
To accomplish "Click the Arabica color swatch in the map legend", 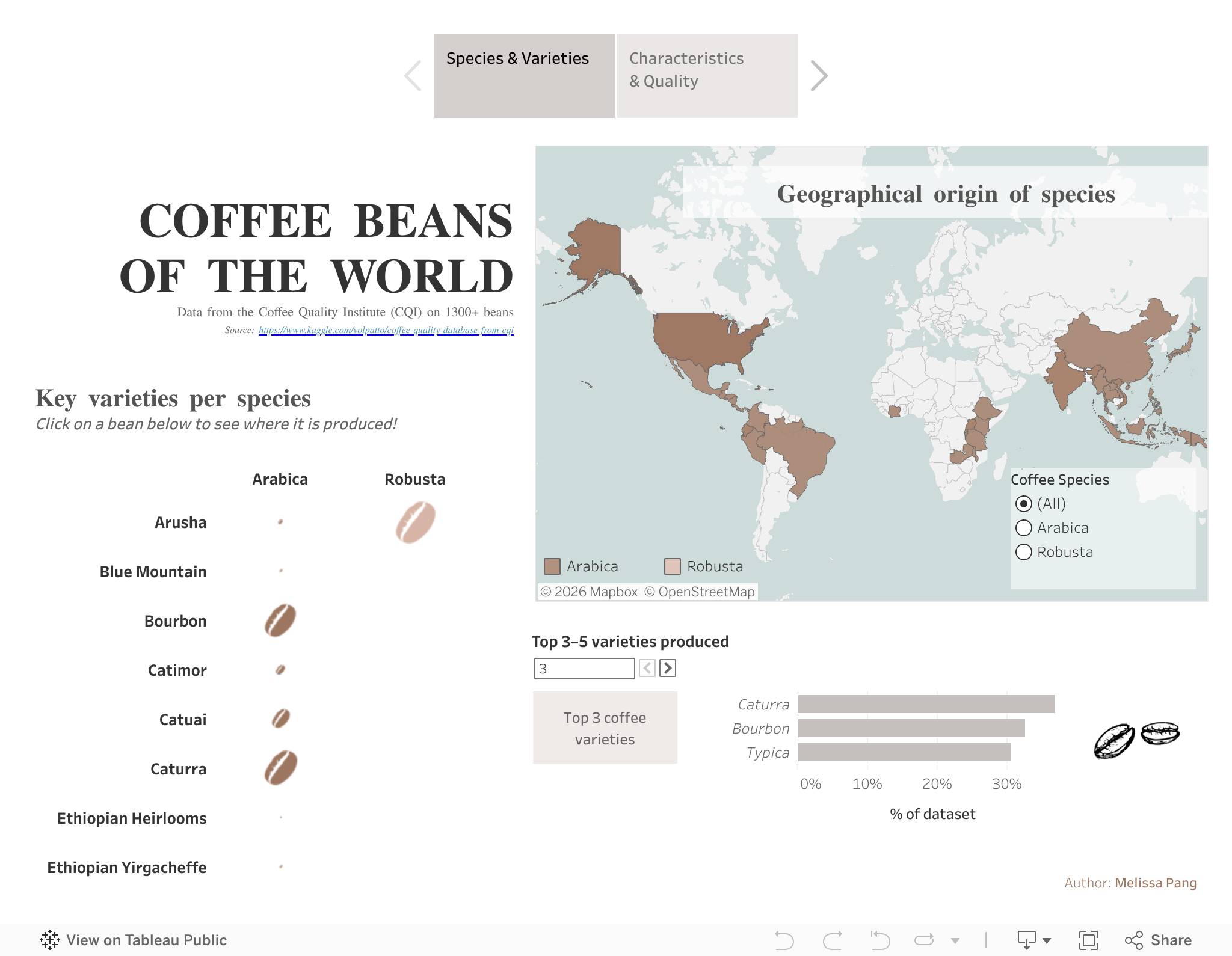I will click(552, 566).
